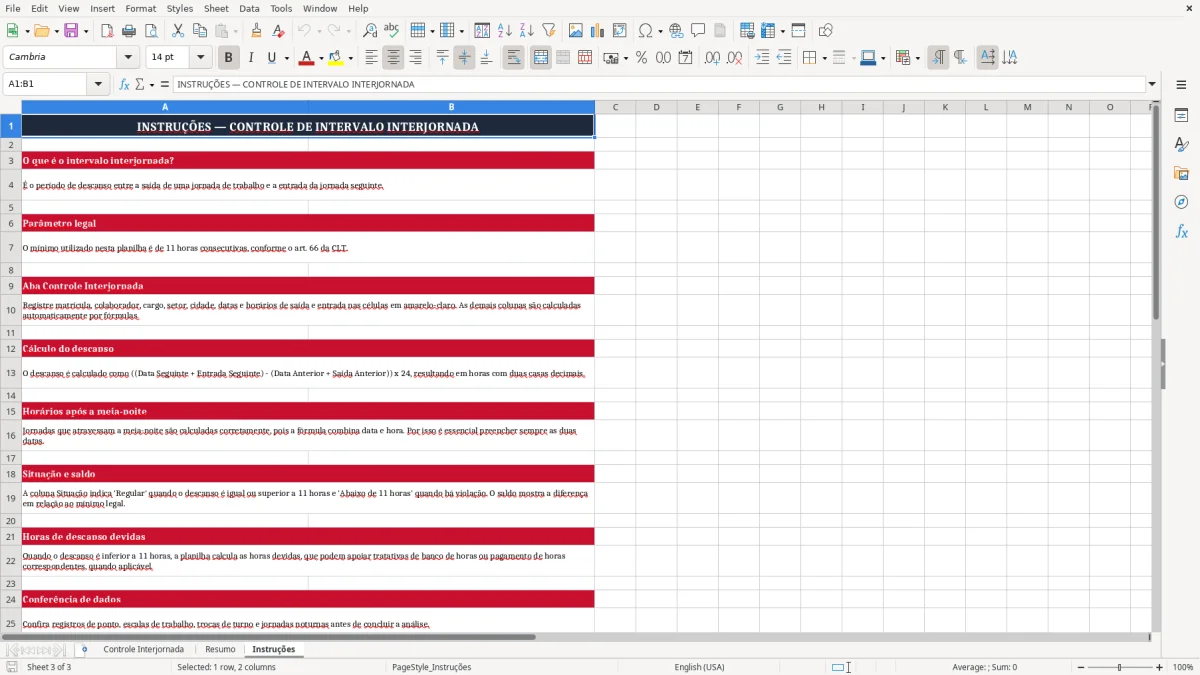Toggle Merge and Center Cells
Image resolution: width=1200 pixels, height=675 pixels.
point(541,58)
